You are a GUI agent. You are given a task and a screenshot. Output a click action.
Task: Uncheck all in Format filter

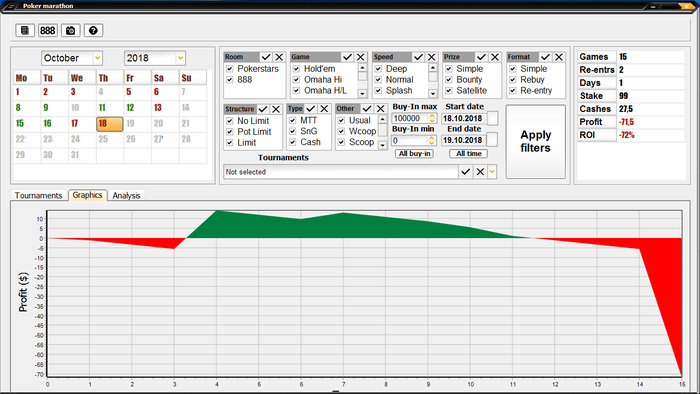point(559,57)
